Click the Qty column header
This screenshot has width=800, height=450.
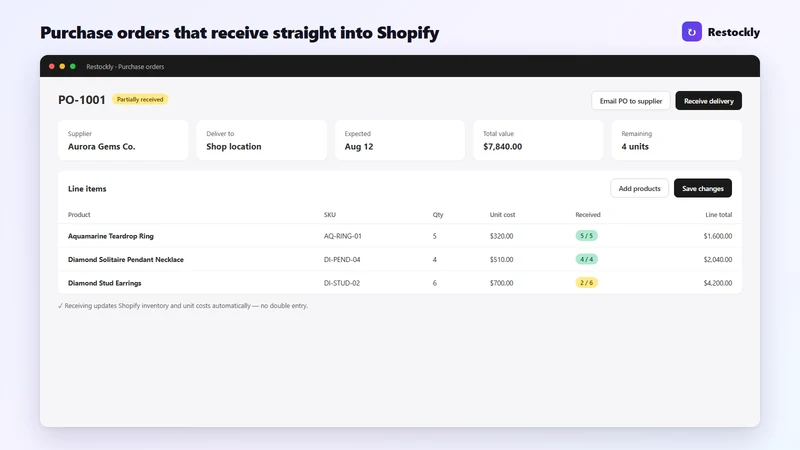tap(438, 215)
